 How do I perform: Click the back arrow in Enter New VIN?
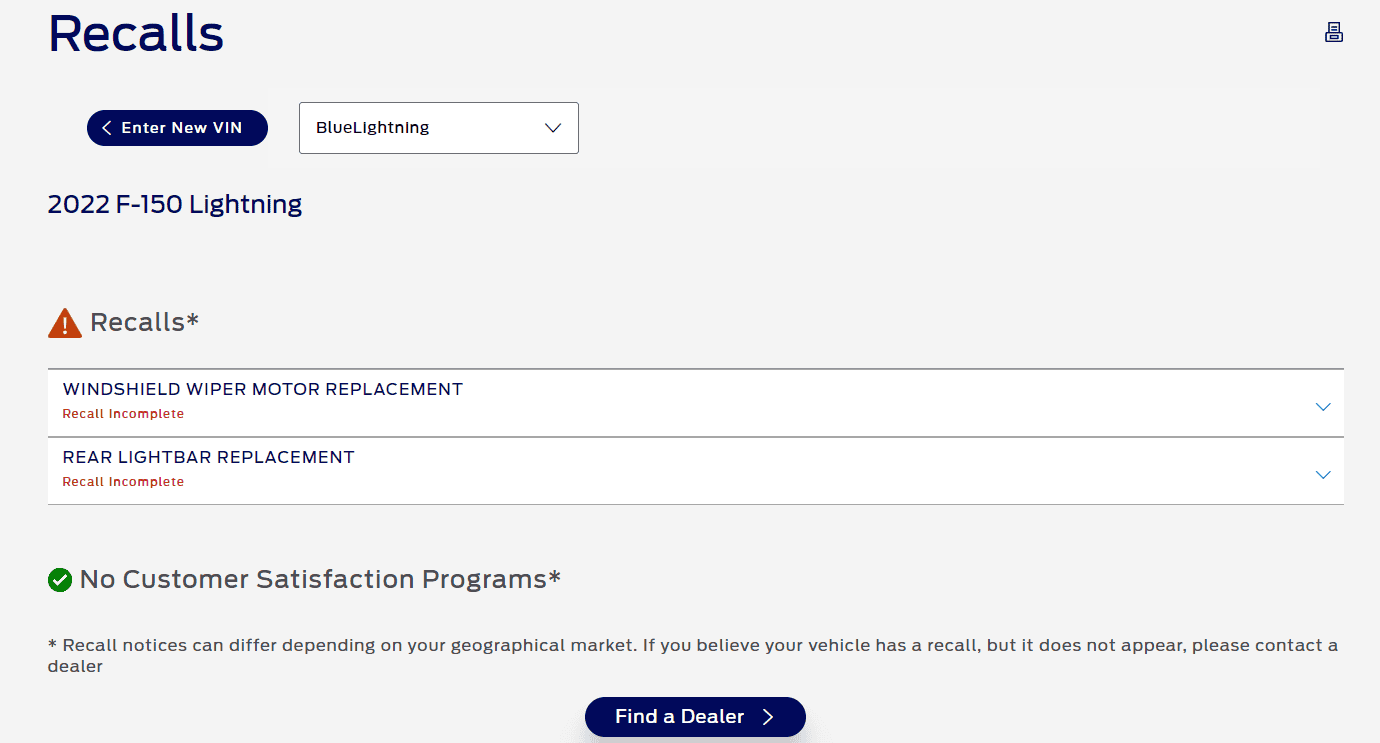click(107, 128)
